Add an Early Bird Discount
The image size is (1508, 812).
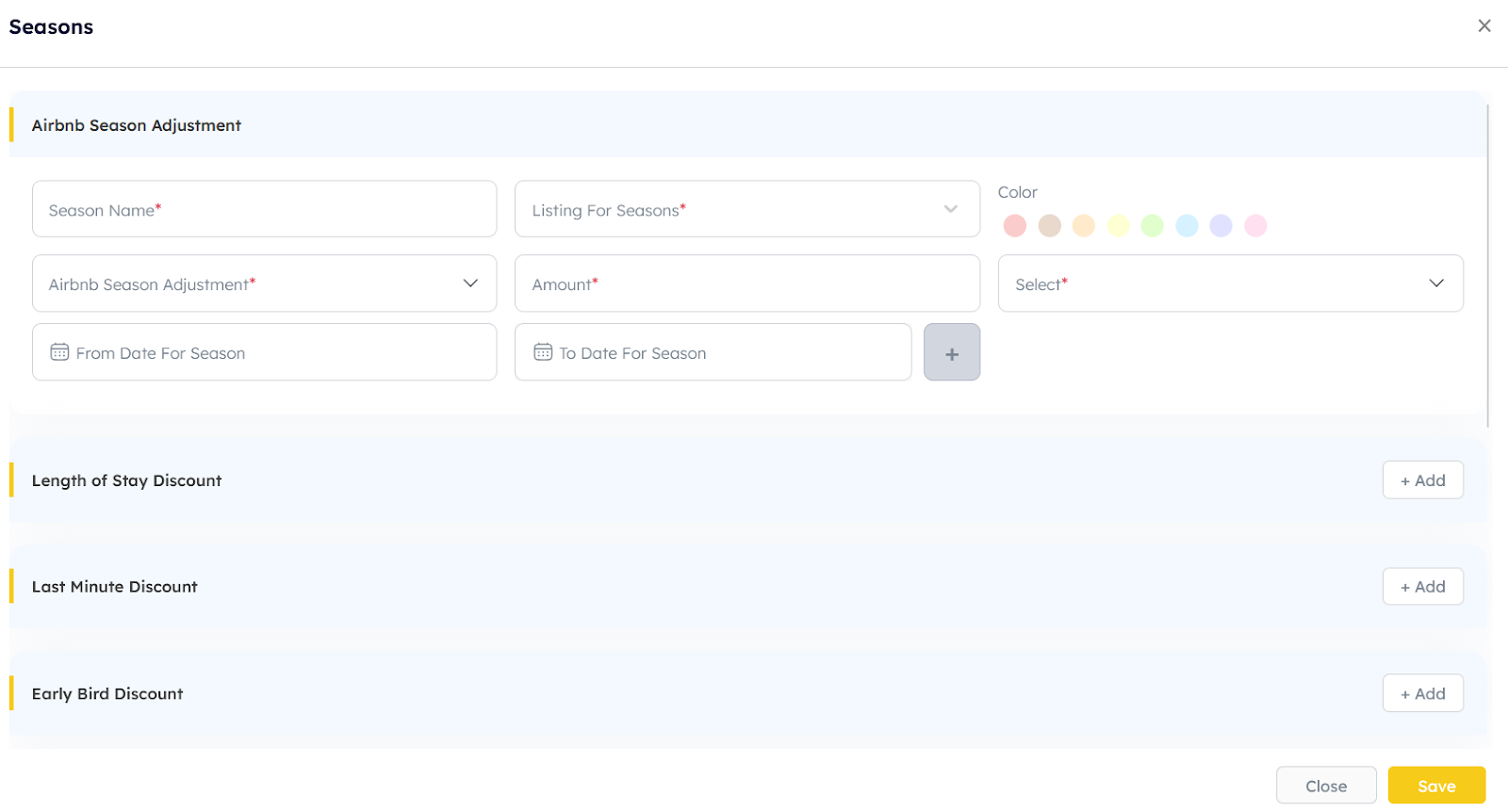pos(1423,693)
